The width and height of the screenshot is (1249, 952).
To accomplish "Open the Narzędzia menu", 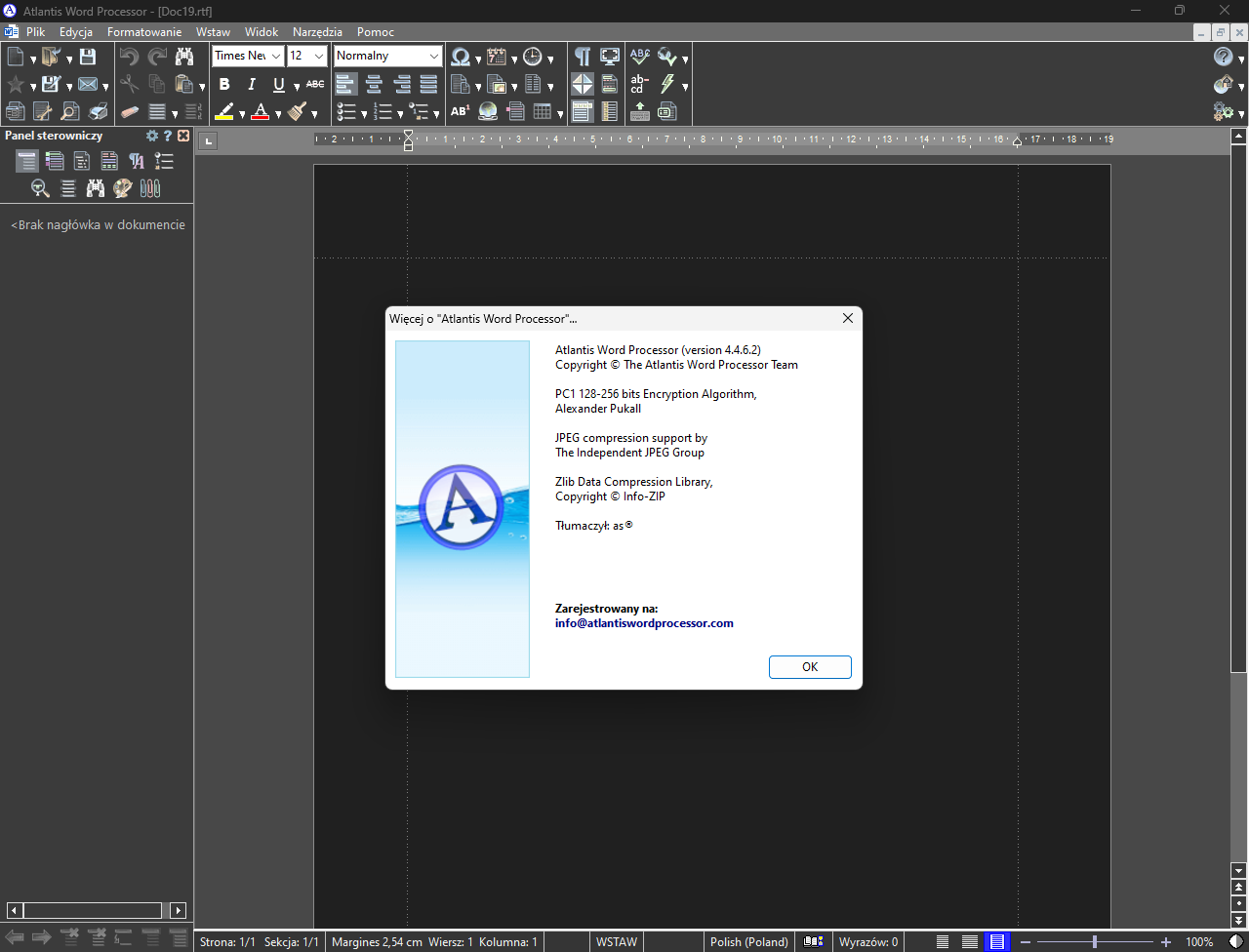I will point(318,32).
